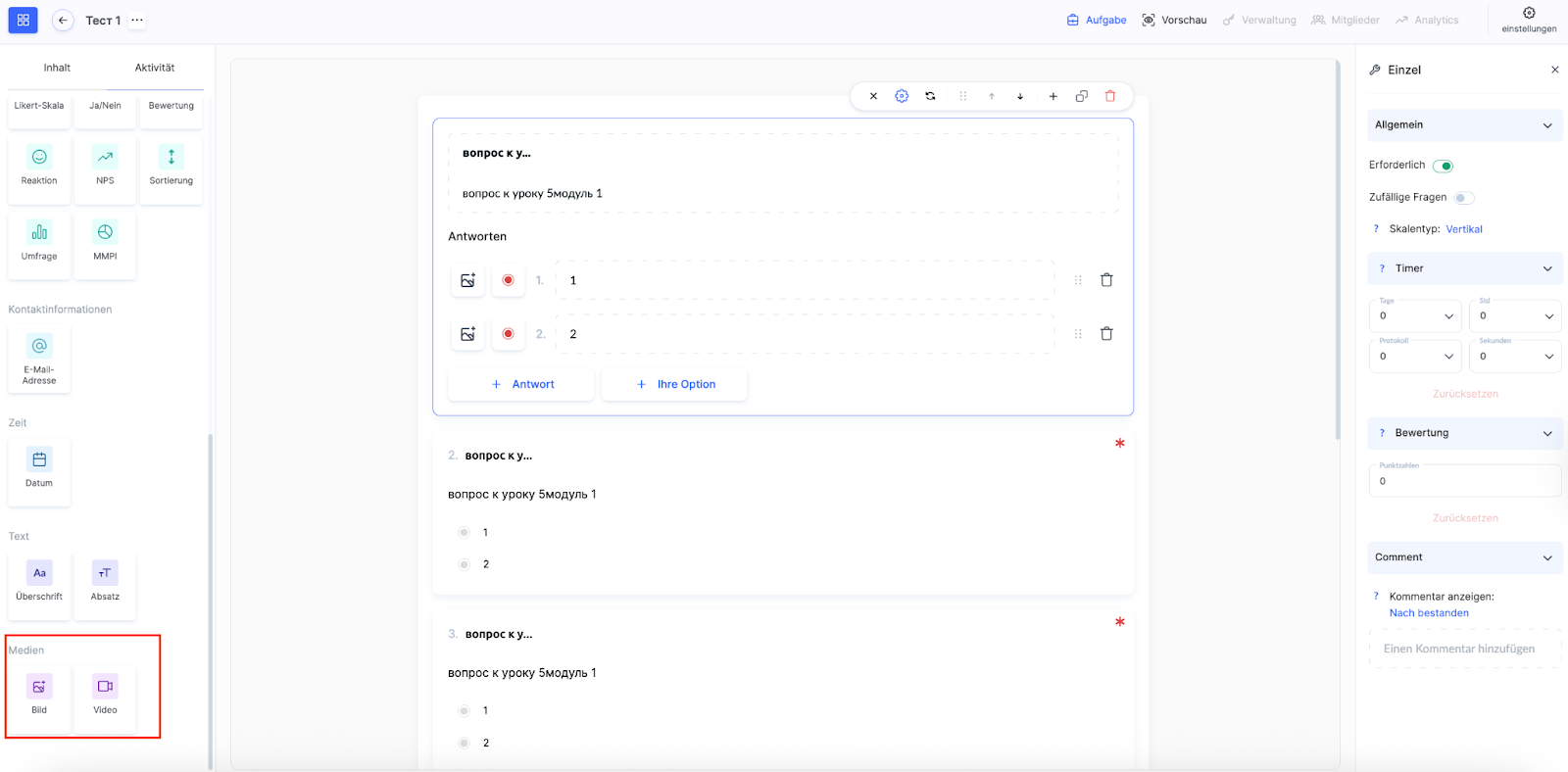Select the Sortierung element
The height and width of the screenshot is (772, 1568).
pos(171,166)
